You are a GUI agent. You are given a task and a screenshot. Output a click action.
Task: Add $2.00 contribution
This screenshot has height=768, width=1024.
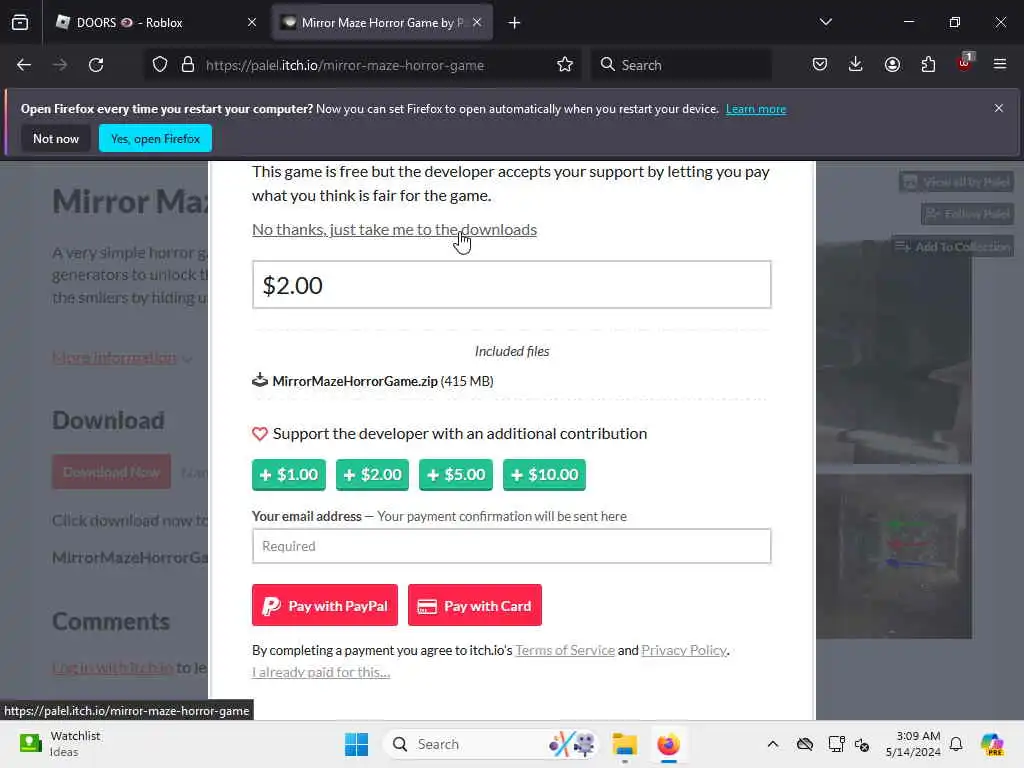[372, 475]
